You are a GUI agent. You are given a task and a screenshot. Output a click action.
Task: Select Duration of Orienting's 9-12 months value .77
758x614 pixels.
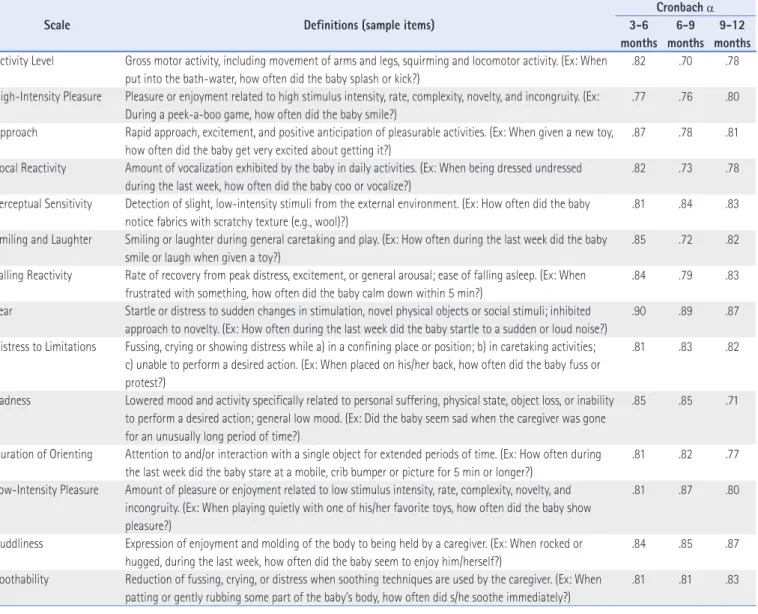[732, 454]
